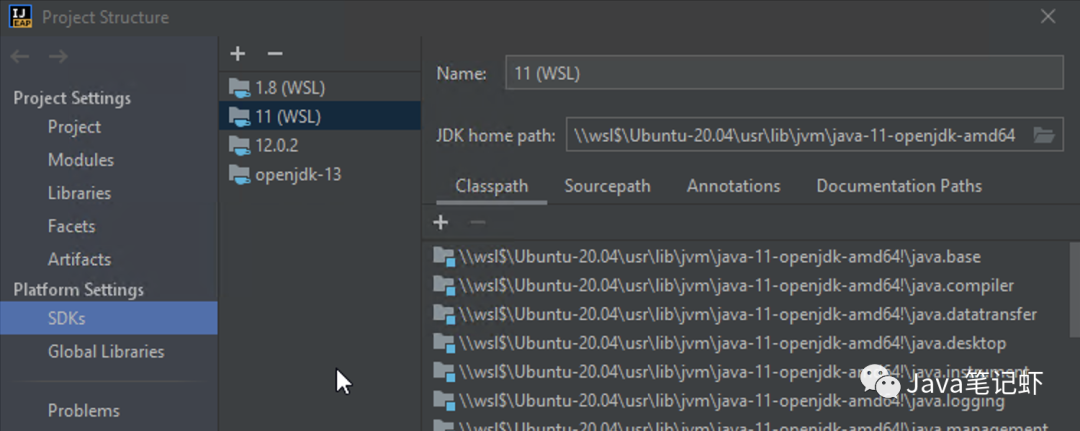The height and width of the screenshot is (431, 1080).
Task: Click the SDK Name input field
Action: pos(785,73)
